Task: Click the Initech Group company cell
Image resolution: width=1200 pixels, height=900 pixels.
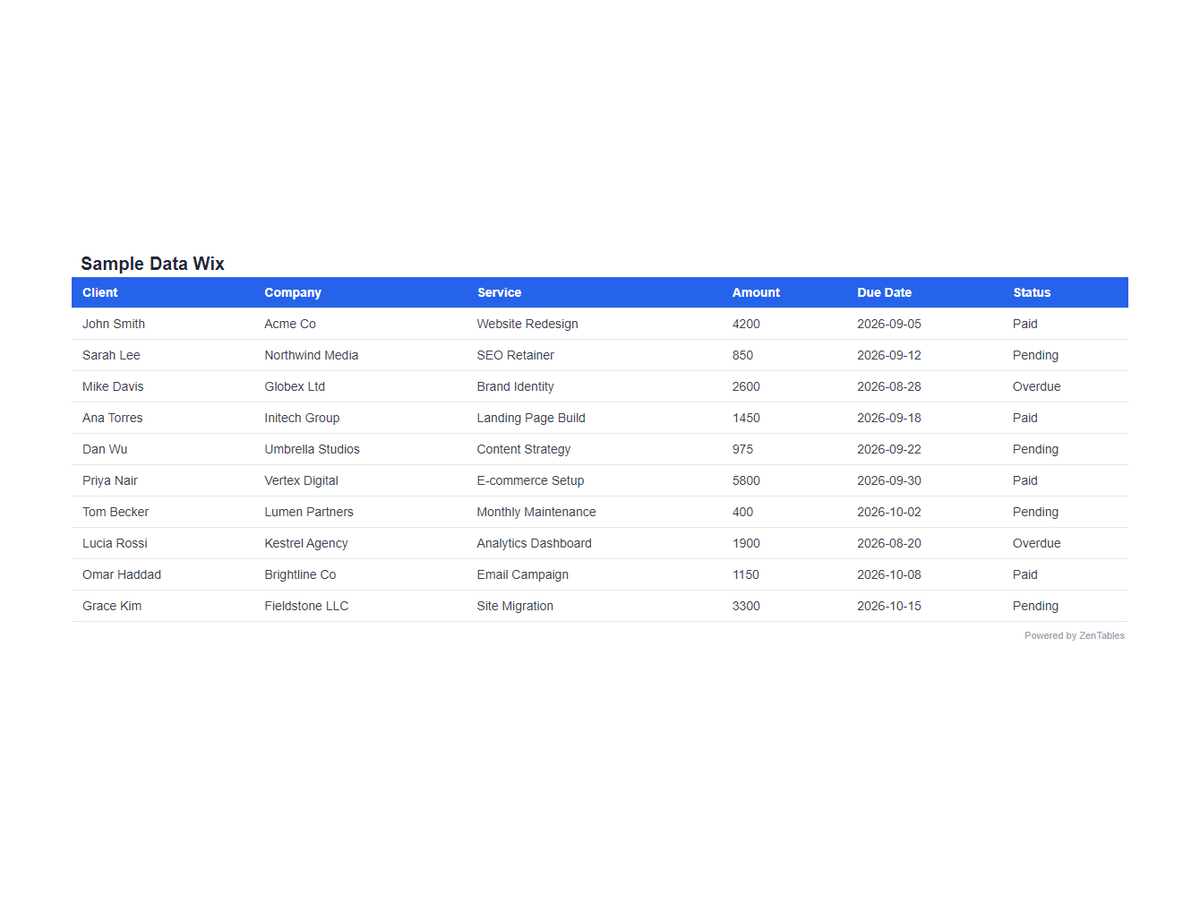Action: tap(302, 418)
